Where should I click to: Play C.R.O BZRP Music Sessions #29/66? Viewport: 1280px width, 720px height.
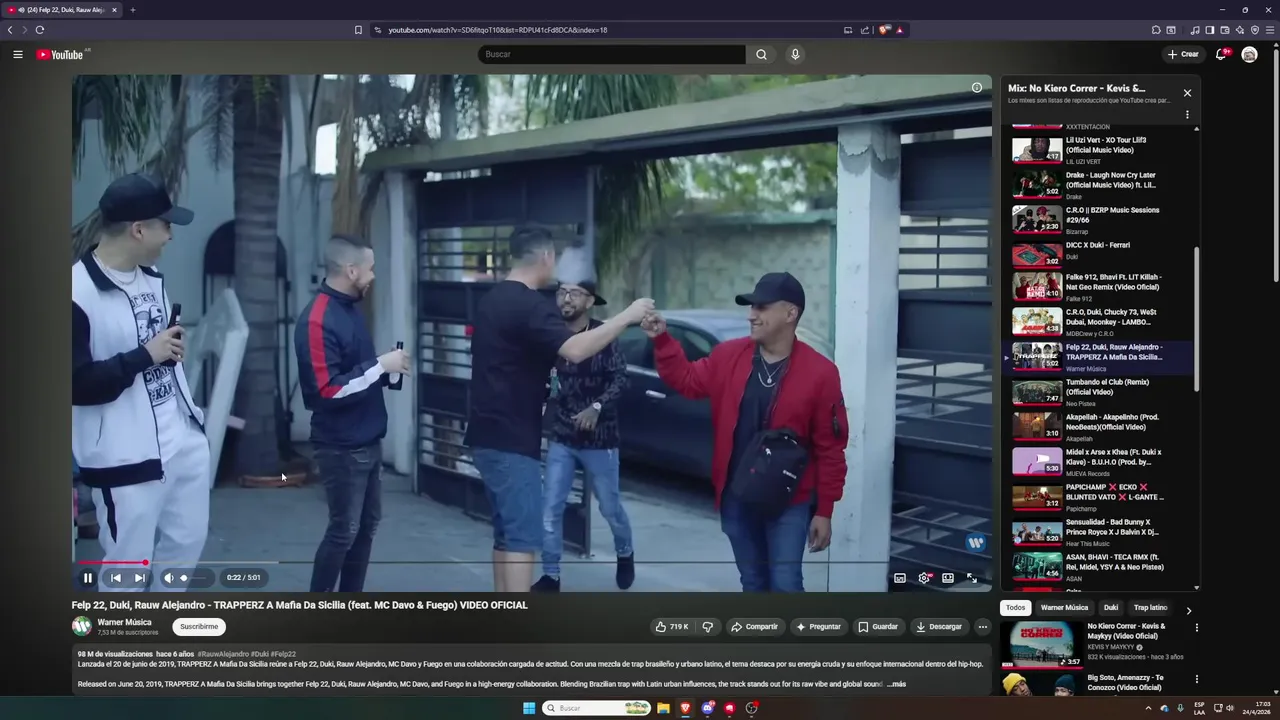(x=1100, y=220)
